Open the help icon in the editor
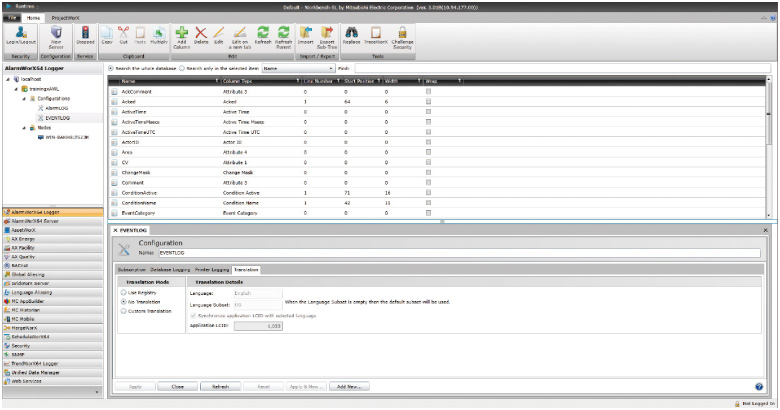 point(759,387)
